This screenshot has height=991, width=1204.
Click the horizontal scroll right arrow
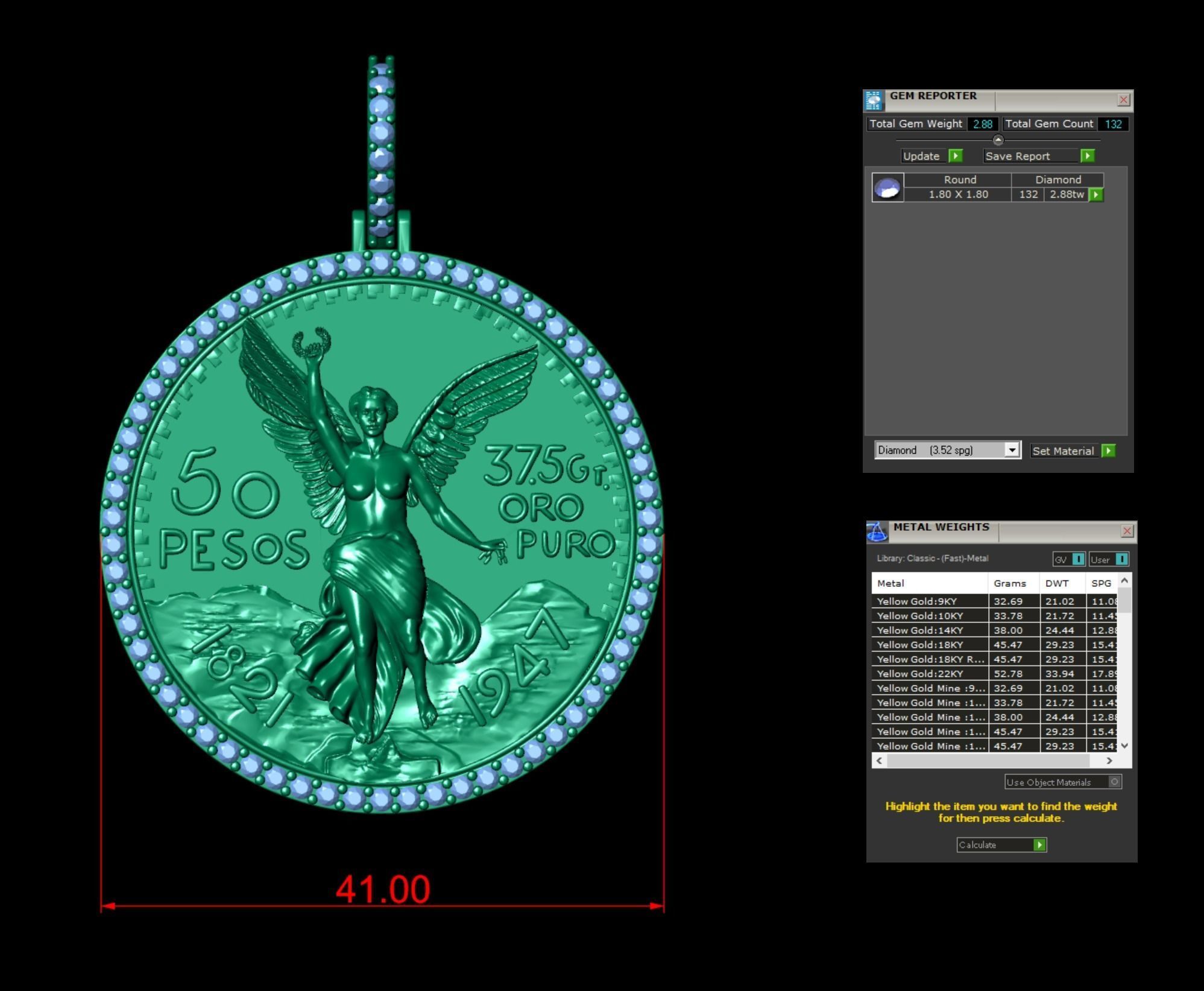(x=1109, y=761)
